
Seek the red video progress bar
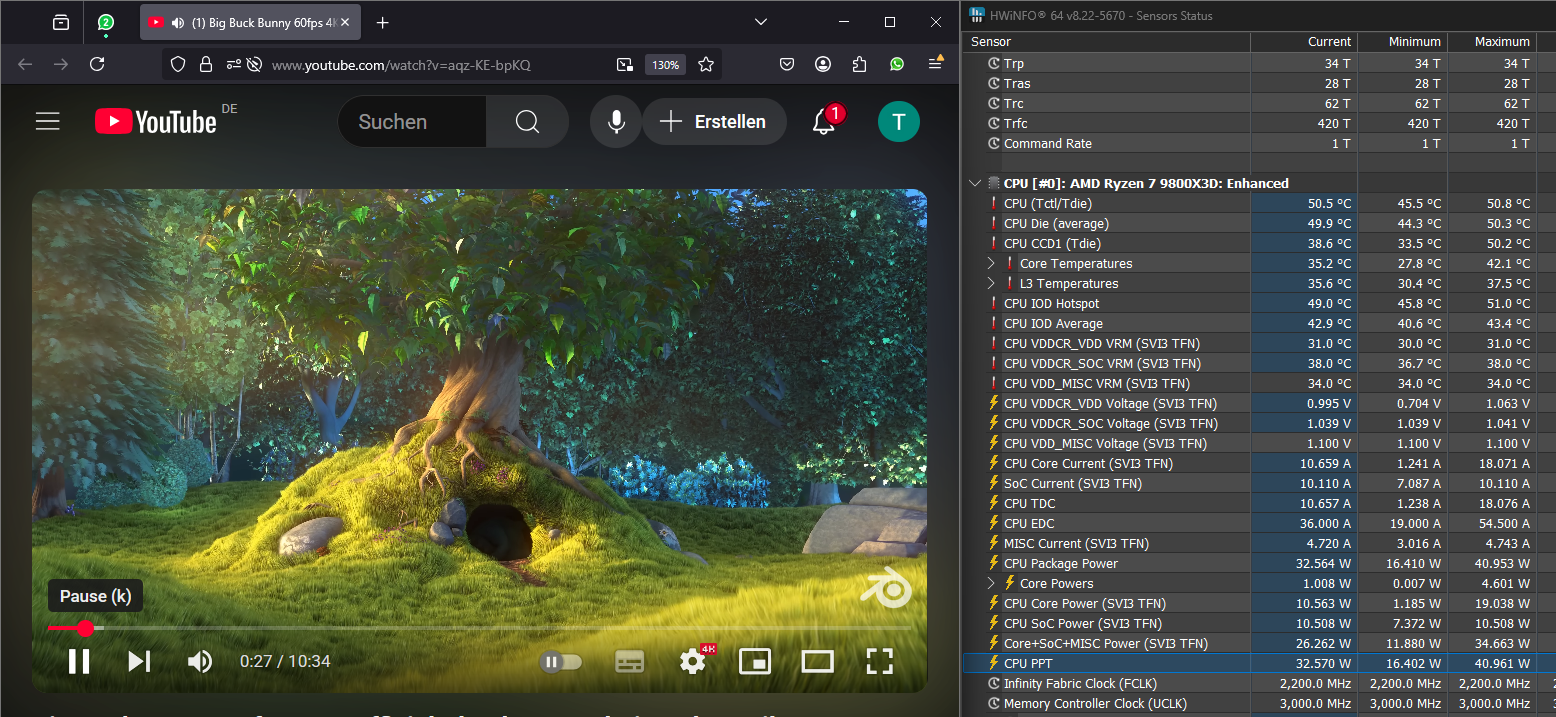[480, 628]
